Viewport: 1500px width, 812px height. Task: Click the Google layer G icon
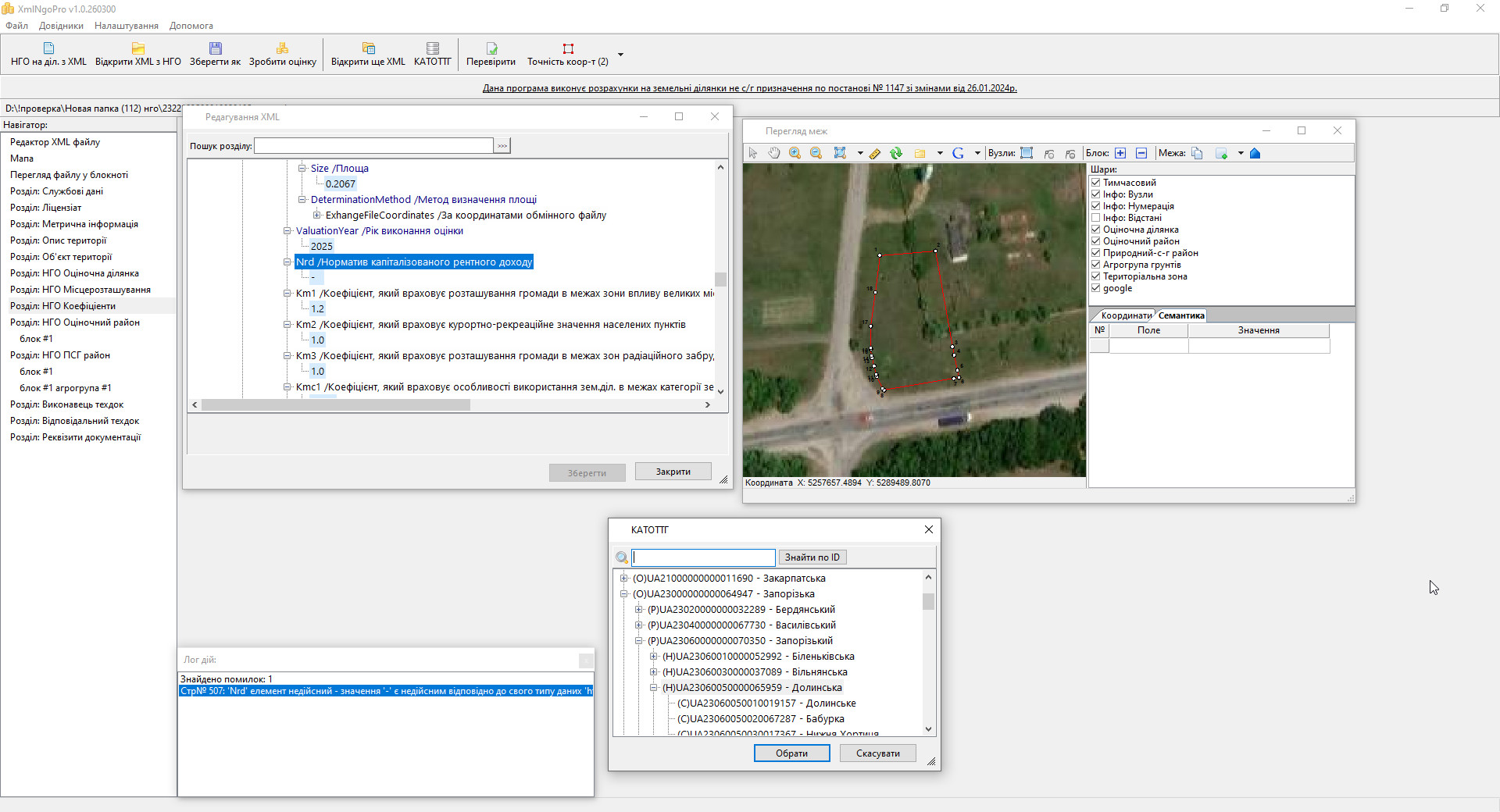tap(958, 153)
